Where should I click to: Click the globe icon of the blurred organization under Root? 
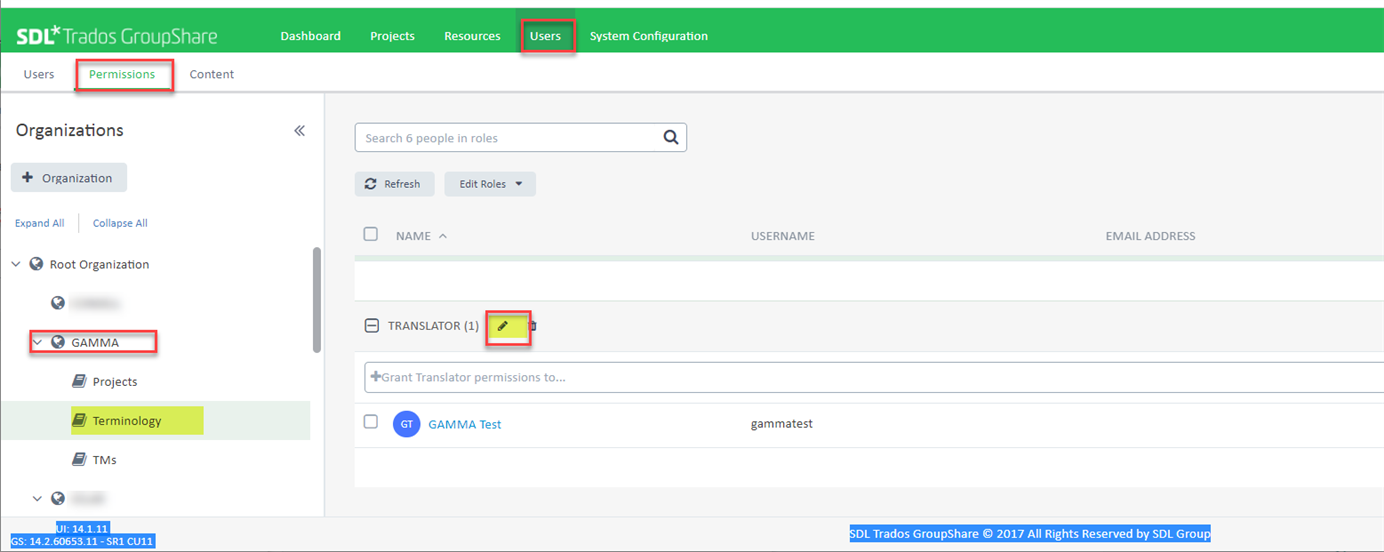[58, 303]
